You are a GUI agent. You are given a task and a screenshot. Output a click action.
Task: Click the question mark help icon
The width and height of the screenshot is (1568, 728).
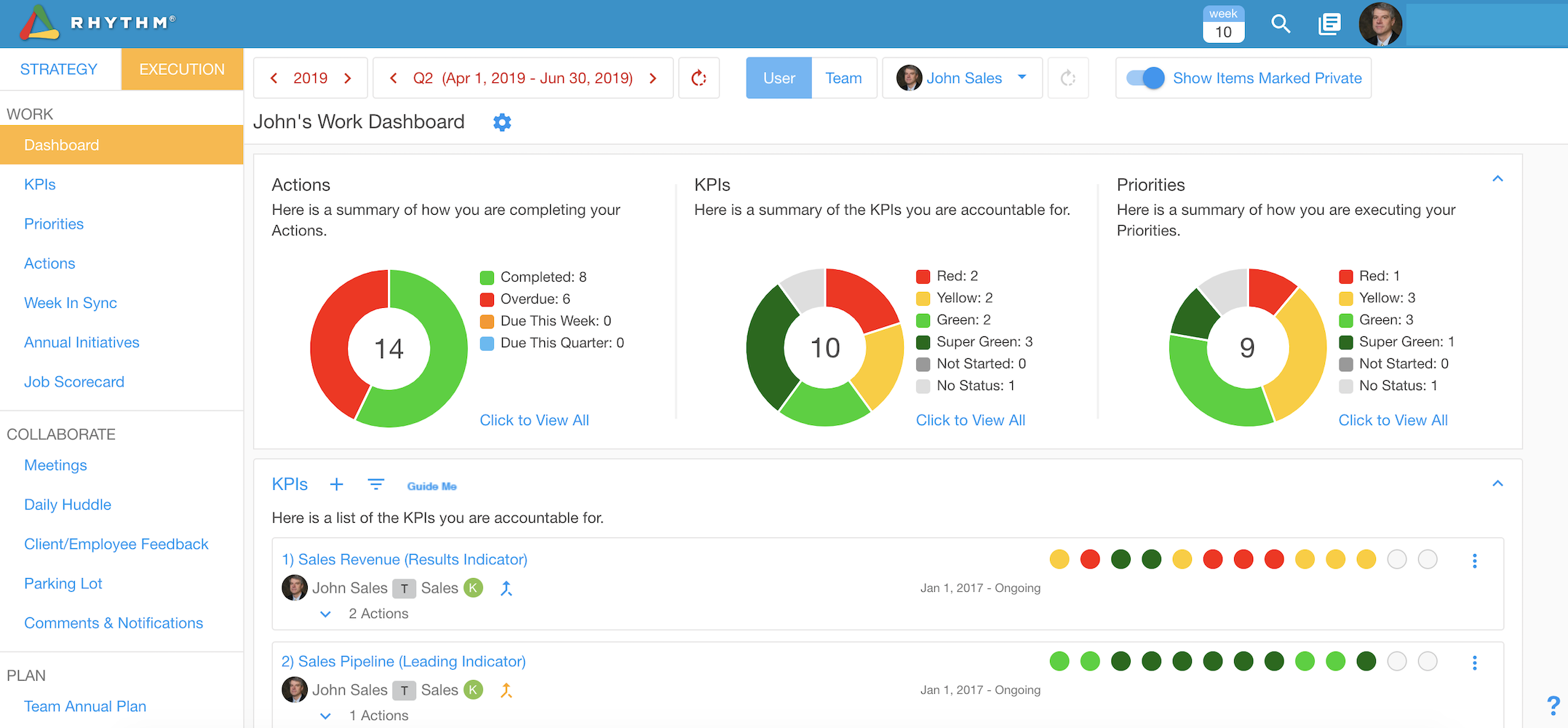click(1553, 705)
